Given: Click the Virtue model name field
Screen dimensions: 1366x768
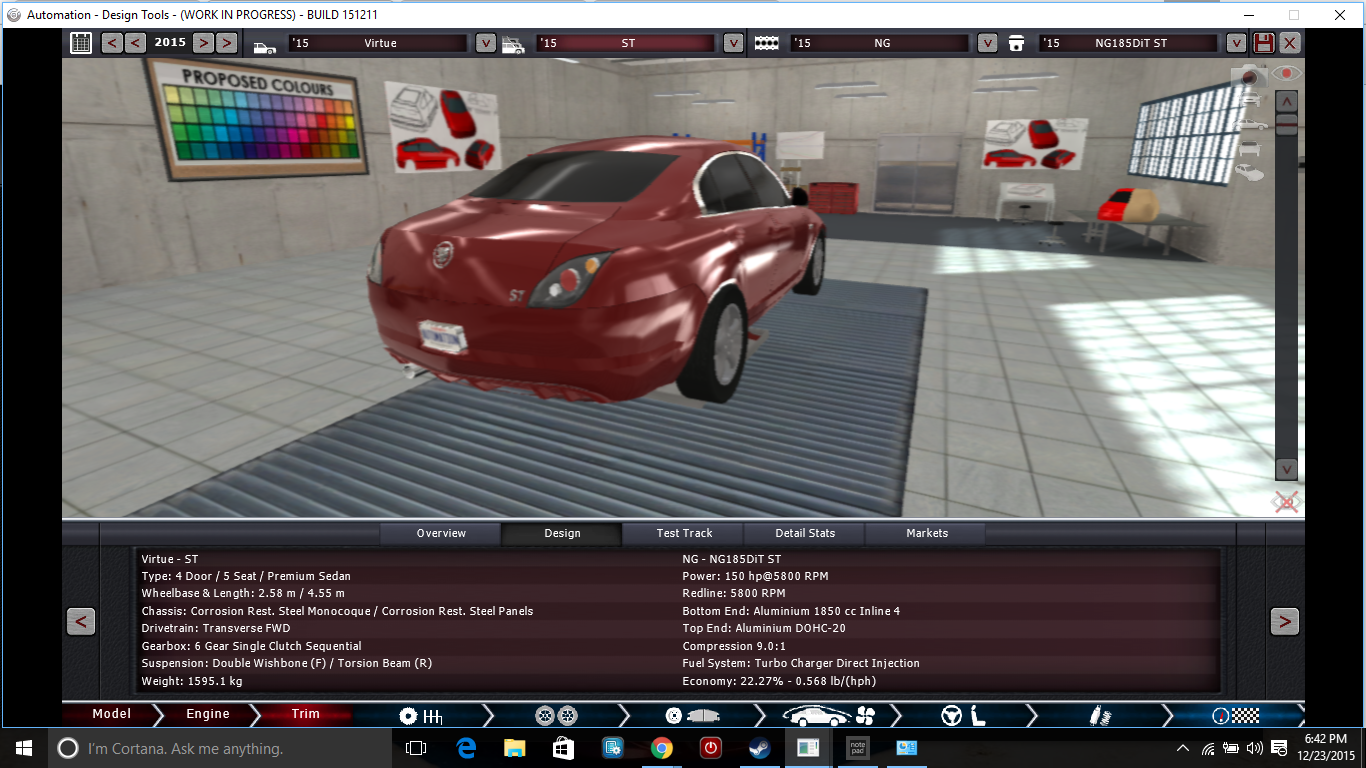Looking at the screenshot, I should click(379, 43).
